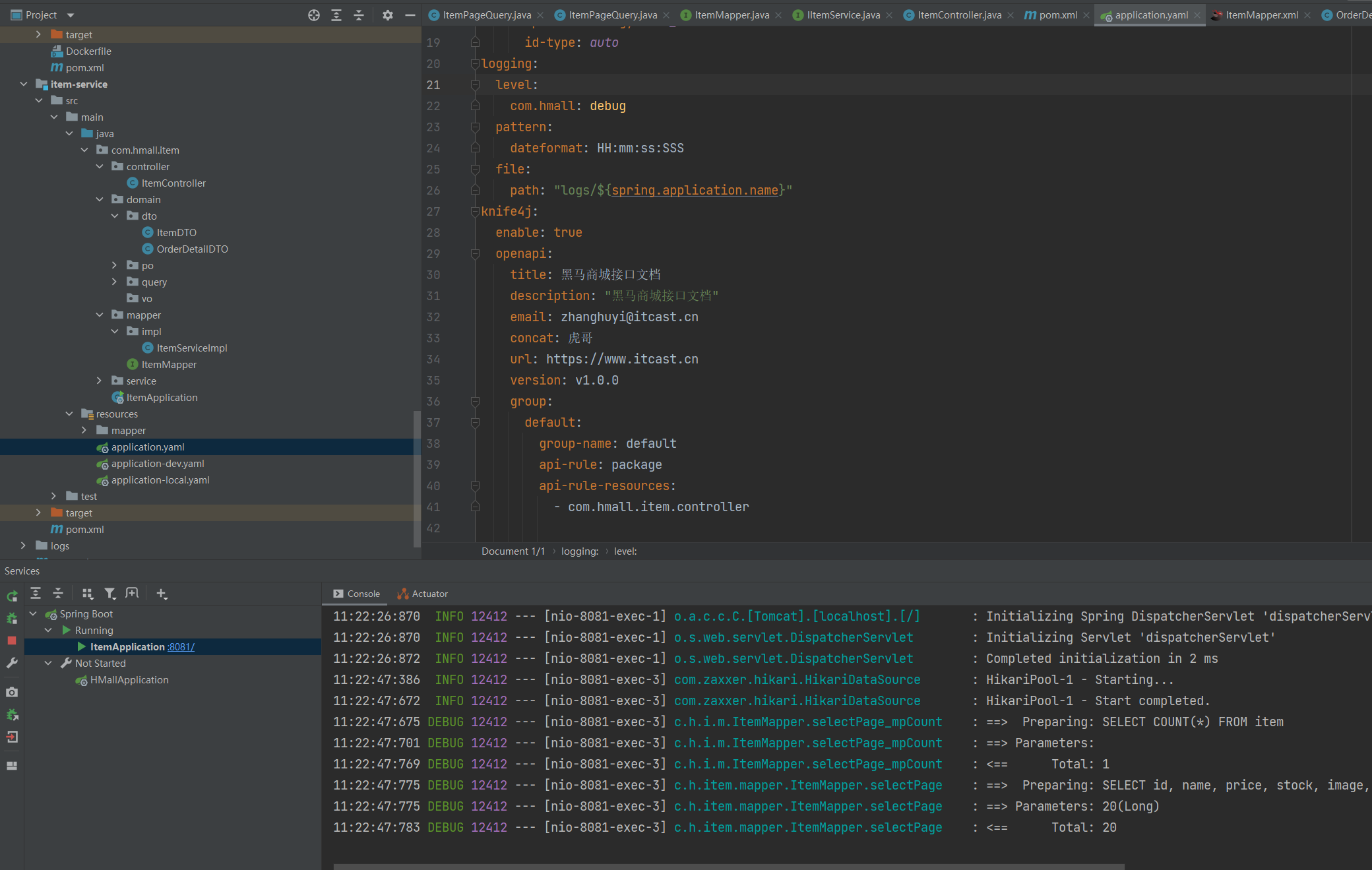This screenshot has width=1372, height=870.
Task: Expand the service package
Action: click(x=99, y=381)
